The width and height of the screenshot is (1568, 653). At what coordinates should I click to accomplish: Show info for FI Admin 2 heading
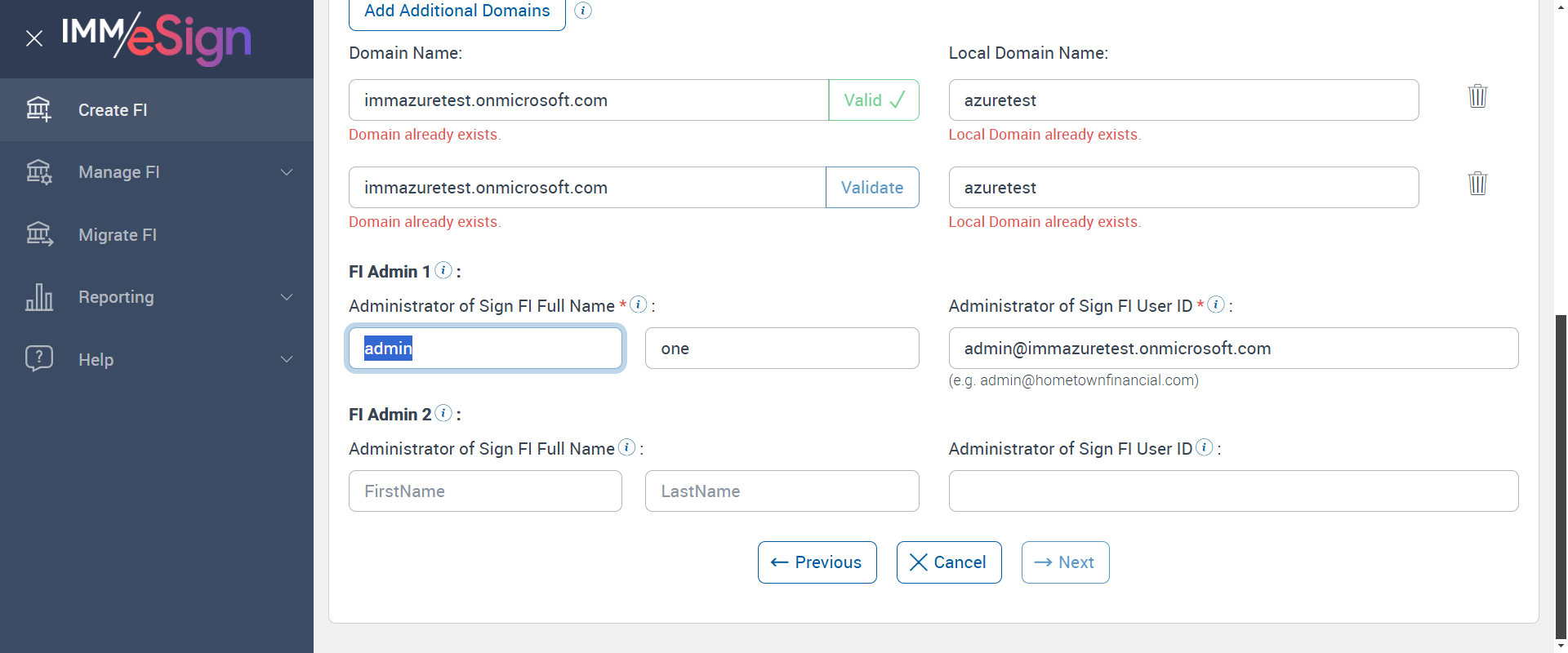[x=443, y=413]
